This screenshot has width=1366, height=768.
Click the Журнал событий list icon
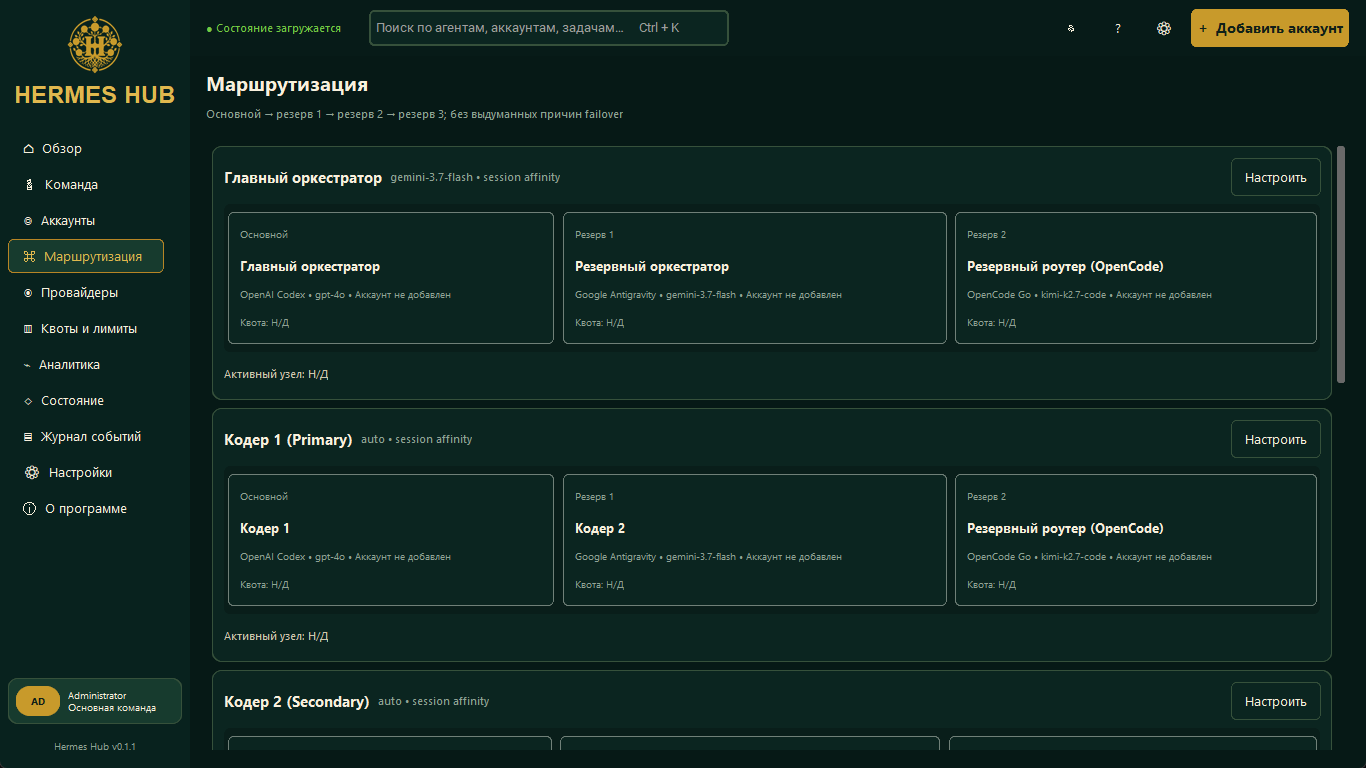tap(28, 437)
